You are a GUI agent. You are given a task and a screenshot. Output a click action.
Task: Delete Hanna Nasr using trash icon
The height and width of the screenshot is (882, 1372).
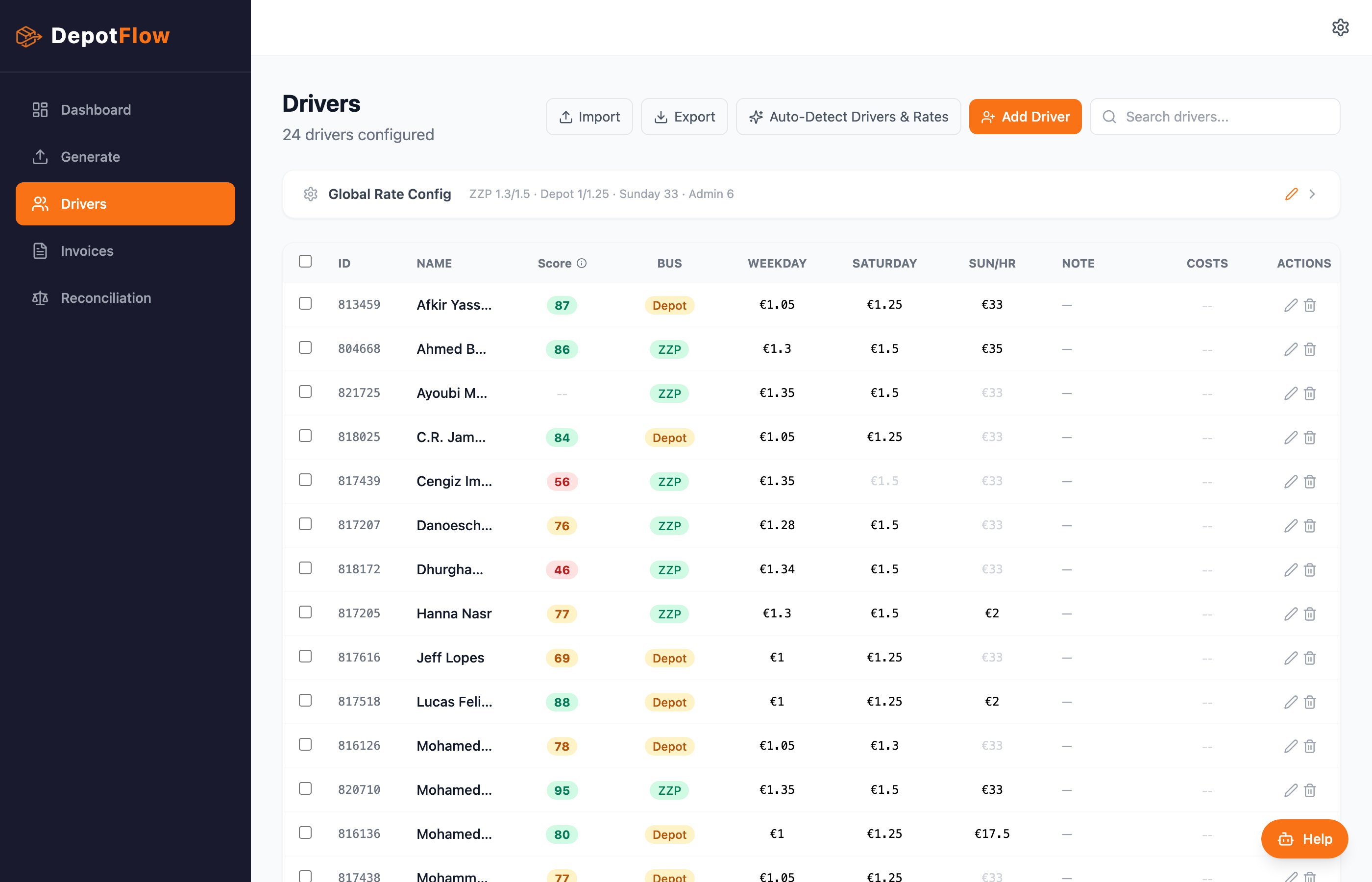coord(1310,614)
